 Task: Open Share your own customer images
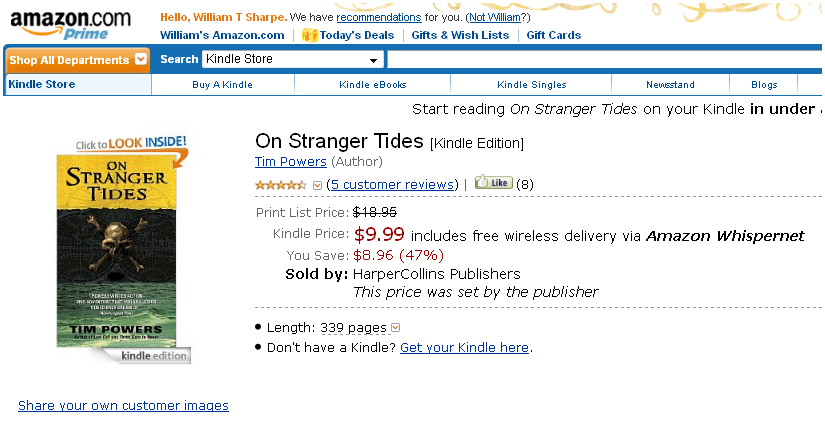[x=123, y=406]
